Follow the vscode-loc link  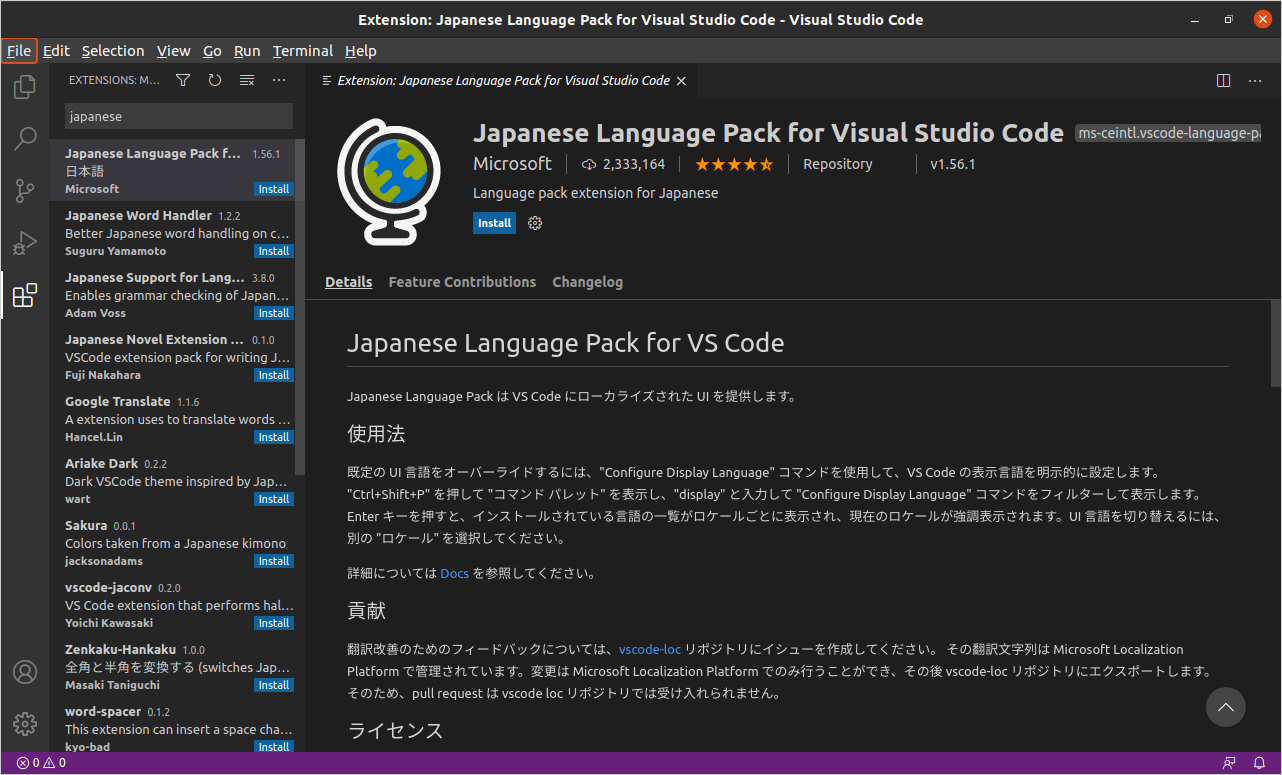(650, 650)
